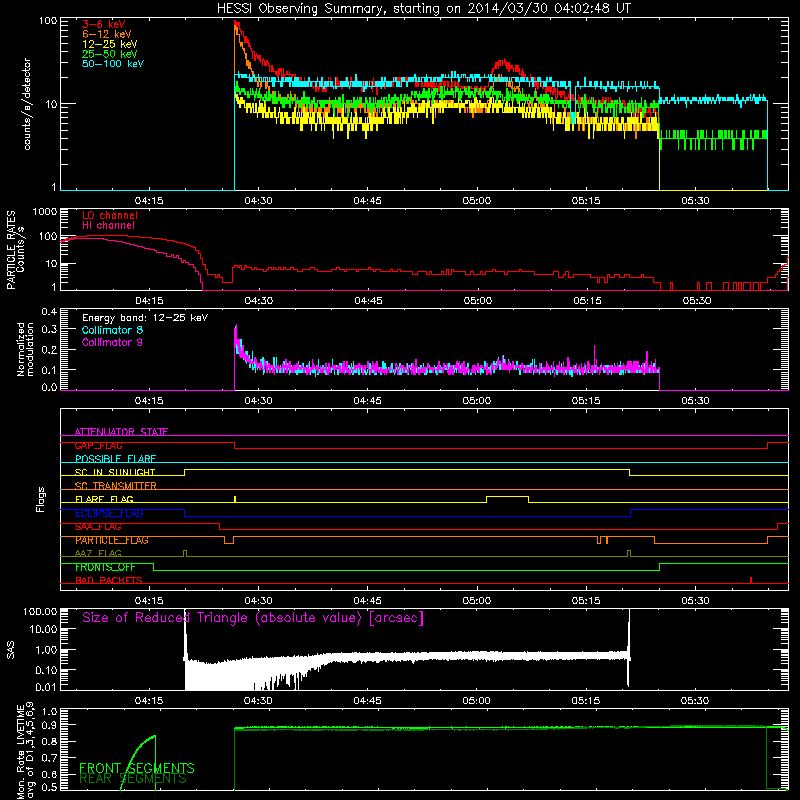Click the 04:30 tick label under the count-rate panel
Screen dimensions: 800x800
point(258,201)
